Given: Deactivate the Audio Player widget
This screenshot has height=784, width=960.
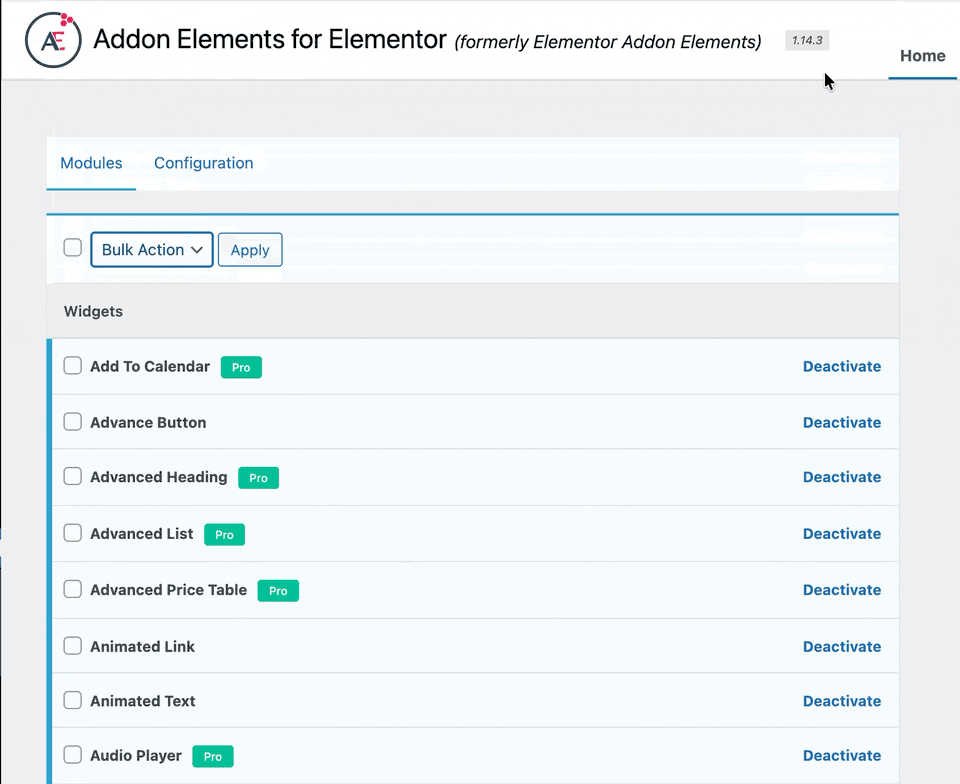Looking at the screenshot, I should click(842, 755).
